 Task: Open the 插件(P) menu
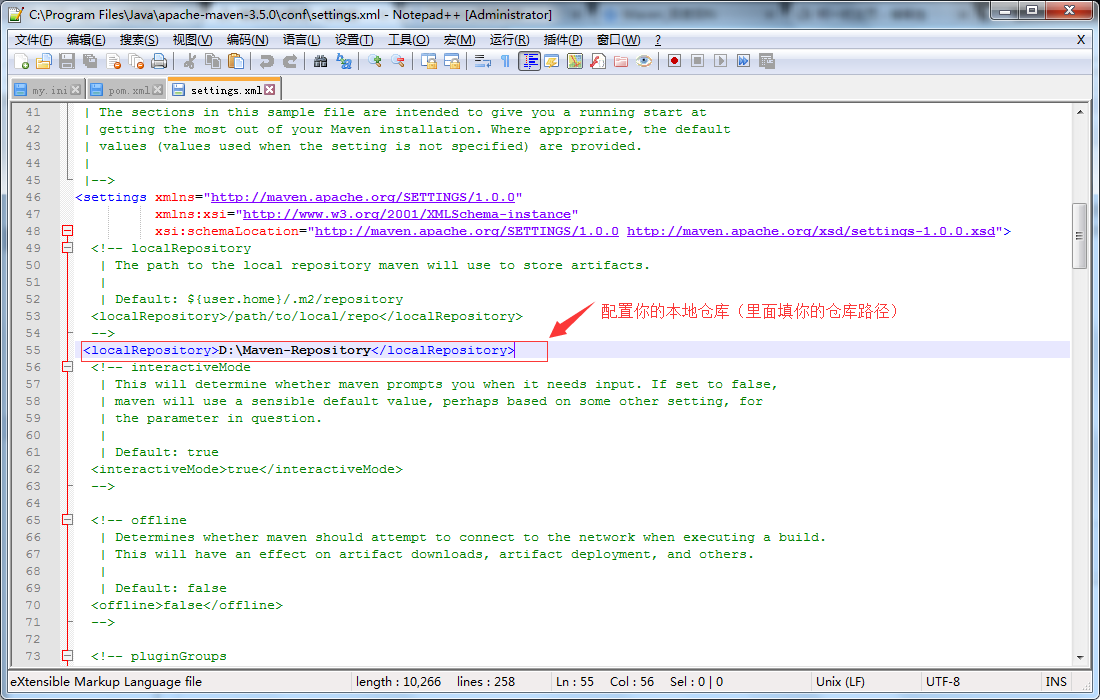[563, 40]
